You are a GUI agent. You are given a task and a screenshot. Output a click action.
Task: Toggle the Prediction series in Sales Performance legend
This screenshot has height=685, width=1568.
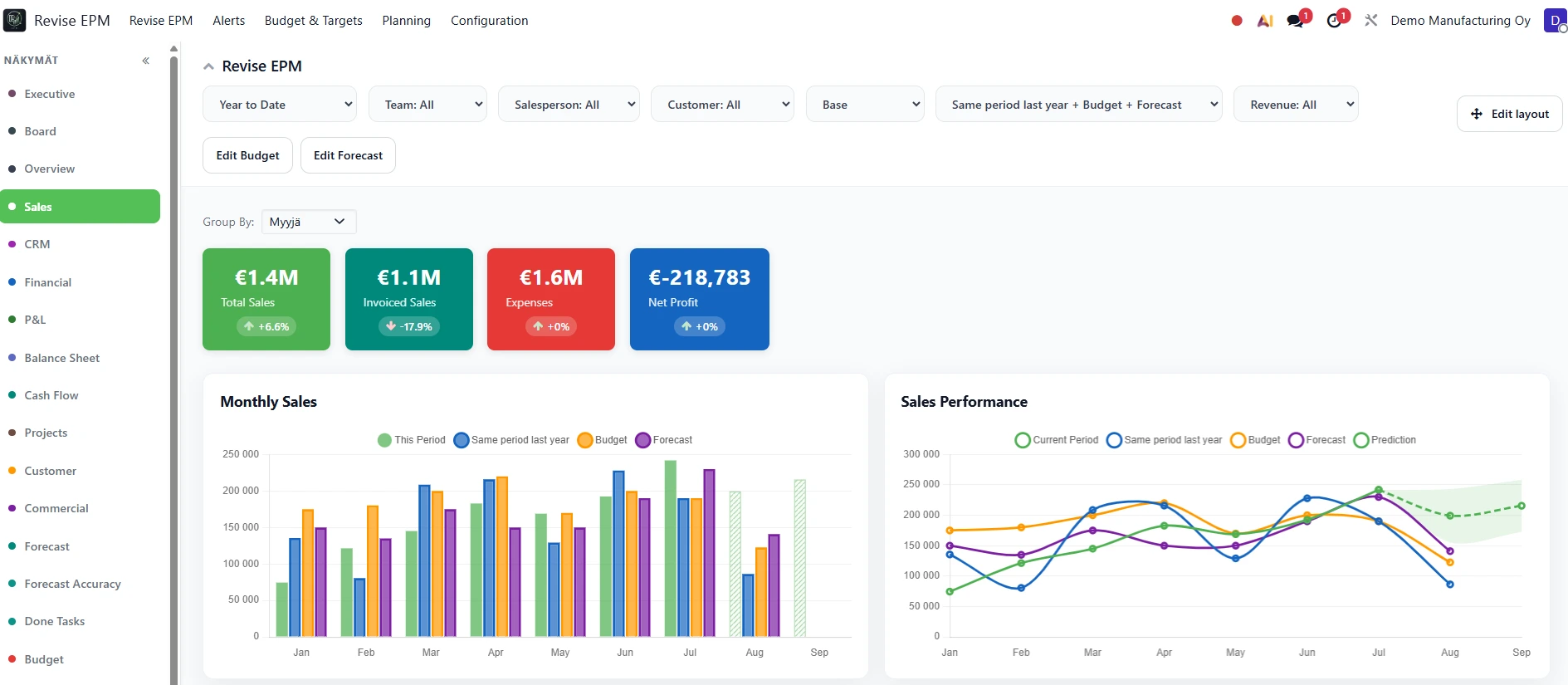coord(1385,440)
